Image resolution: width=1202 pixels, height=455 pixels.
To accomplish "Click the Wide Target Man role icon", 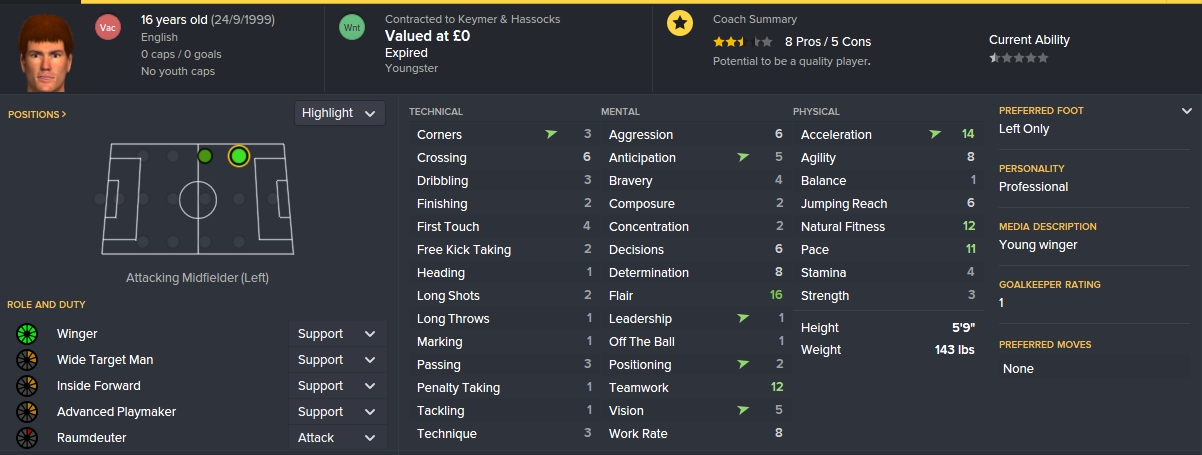I will point(27,360).
